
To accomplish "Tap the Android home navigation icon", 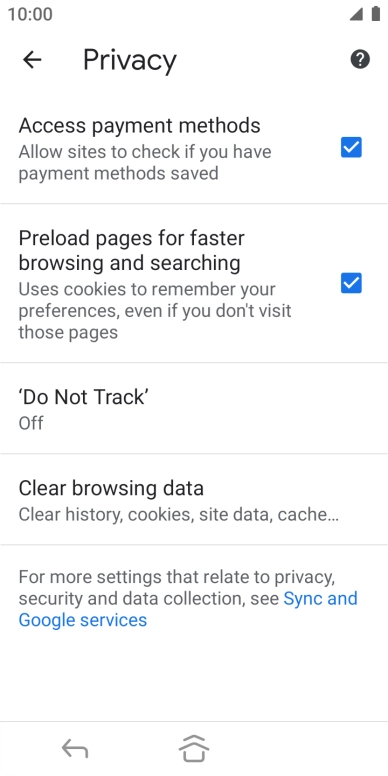I will 194,748.
